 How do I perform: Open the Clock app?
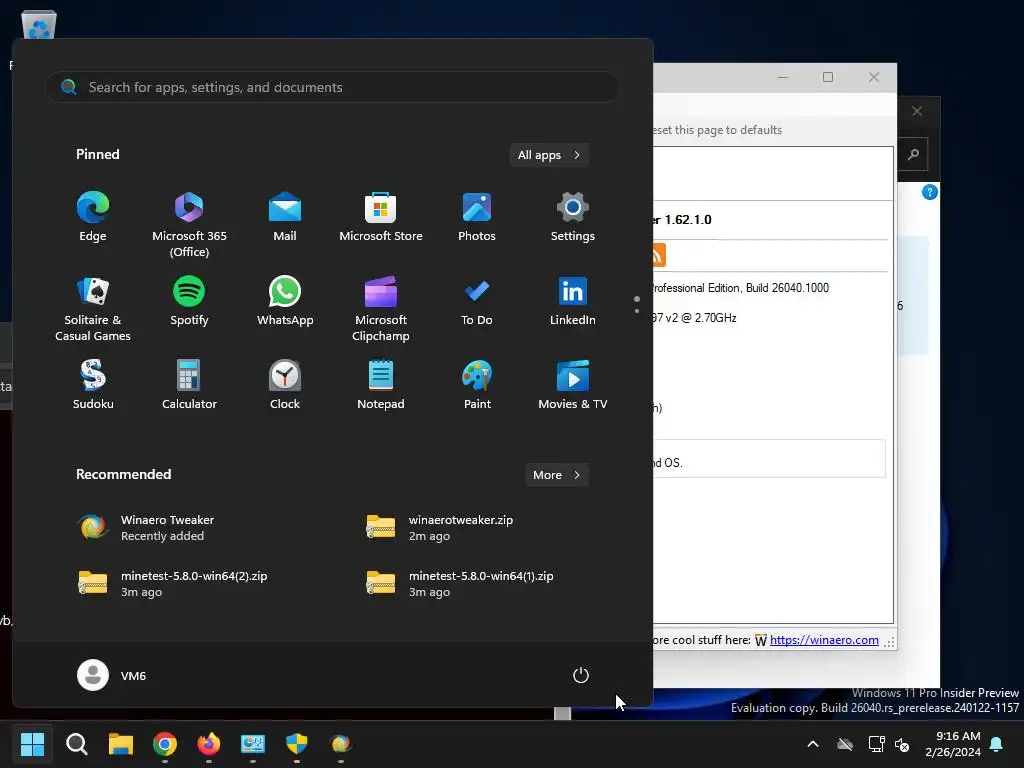(x=285, y=385)
